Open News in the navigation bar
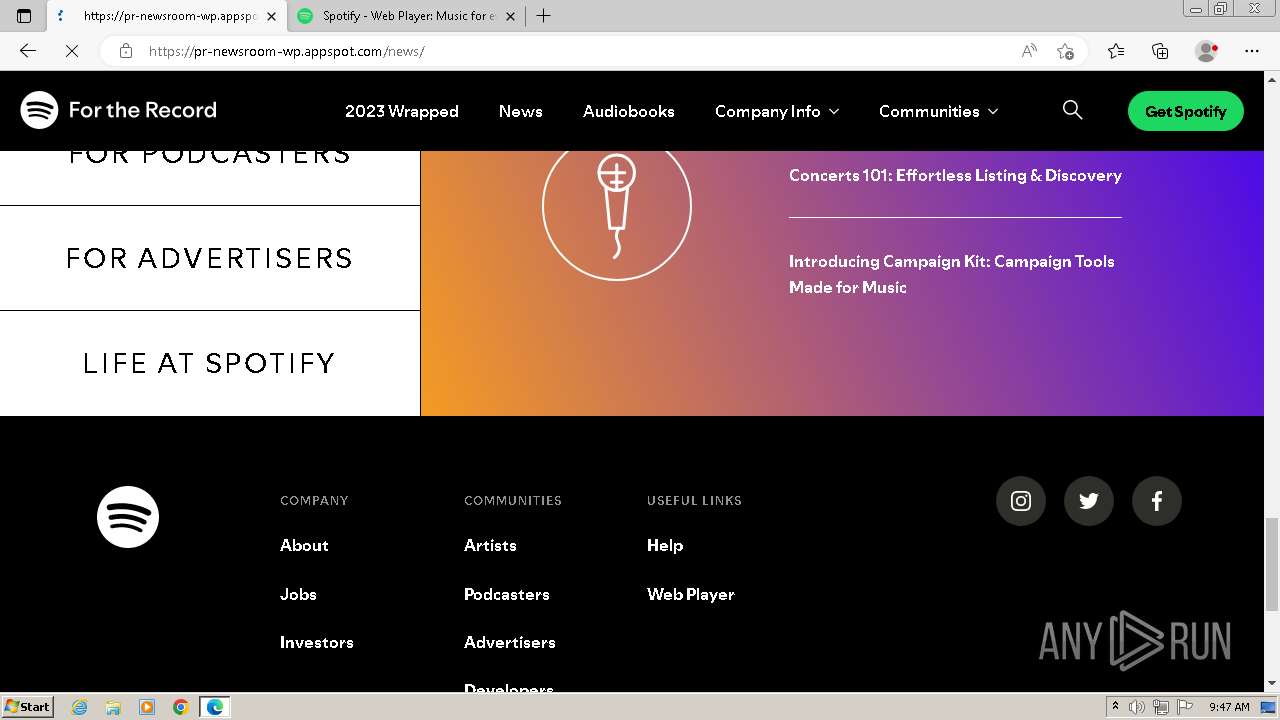 tap(521, 111)
